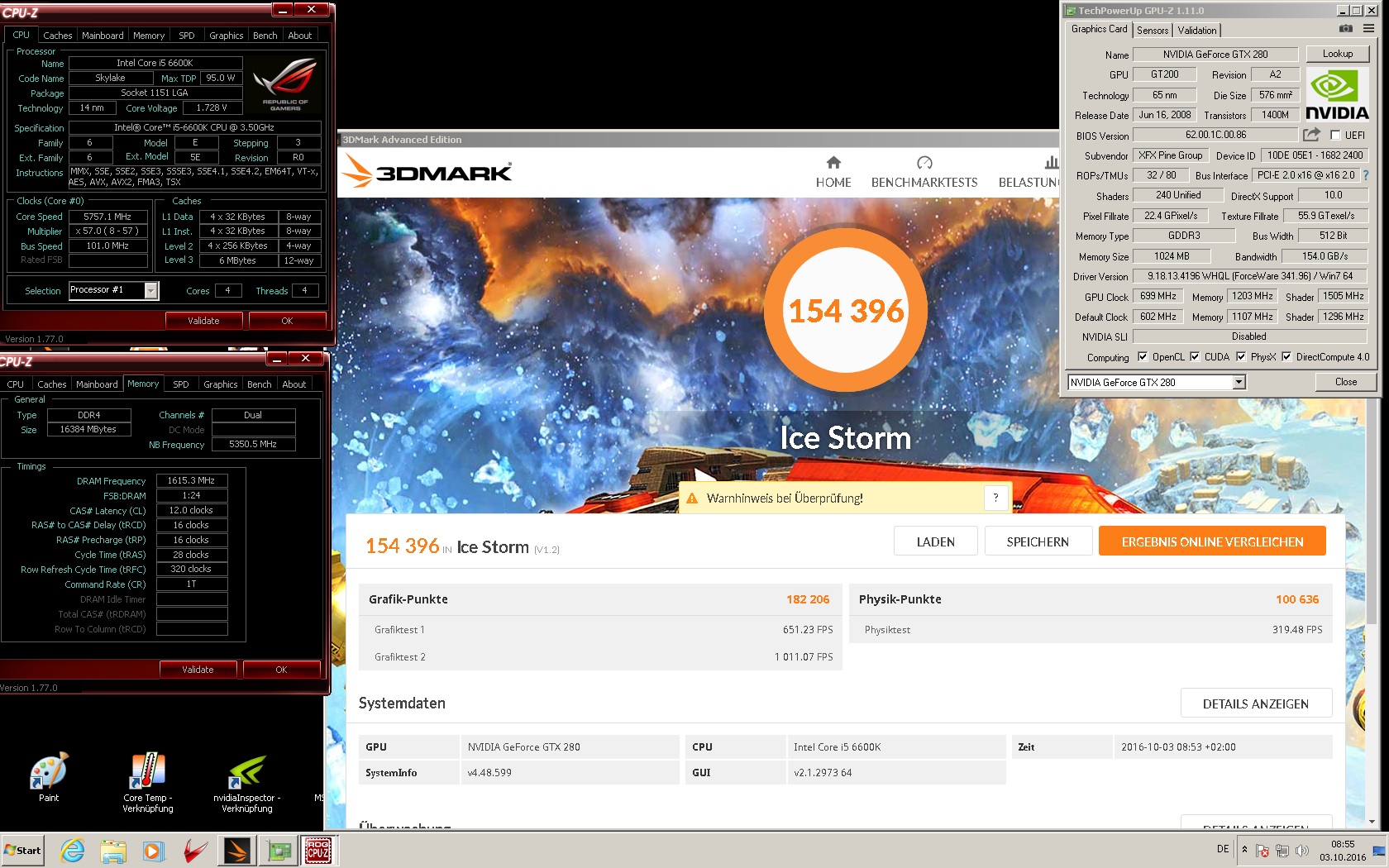Click the warning triangle icon beside Warnhinweis

click(x=692, y=498)
